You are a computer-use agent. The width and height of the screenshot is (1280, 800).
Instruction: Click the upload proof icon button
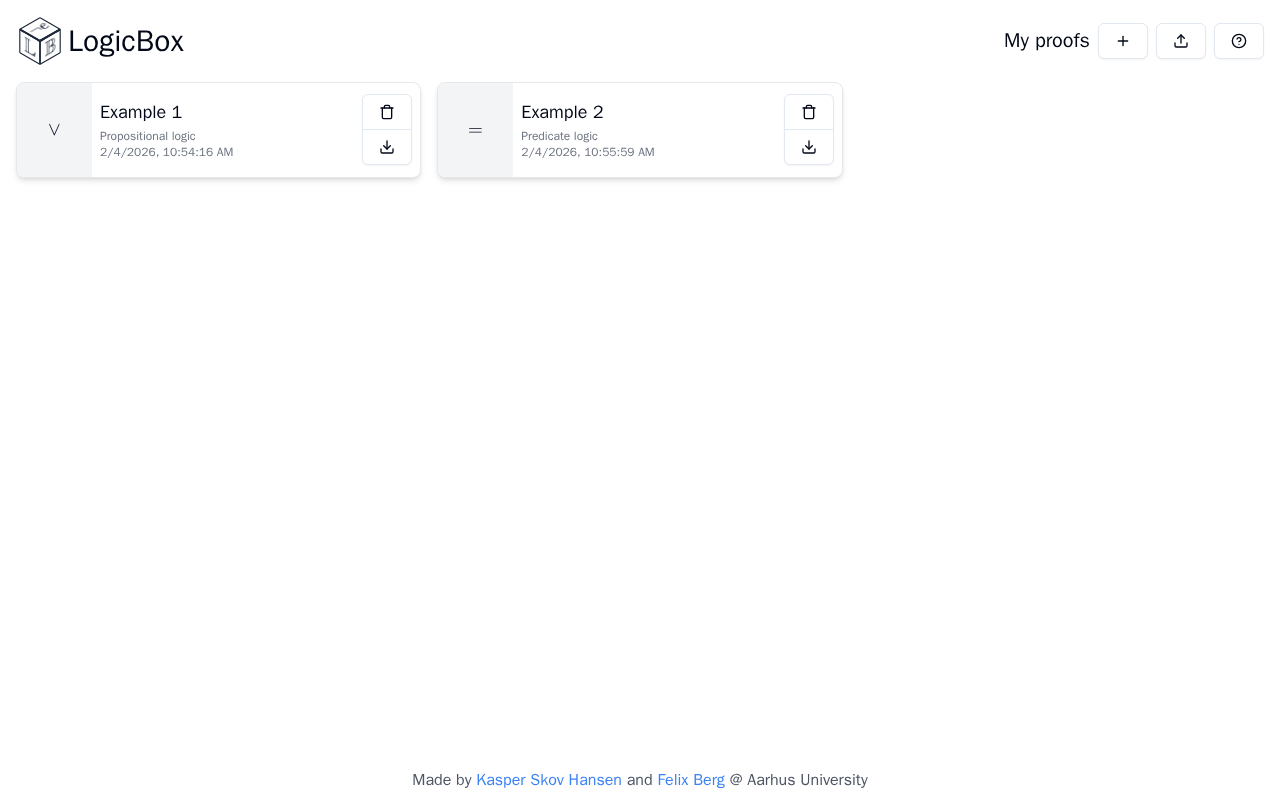tap(1181, 41)
